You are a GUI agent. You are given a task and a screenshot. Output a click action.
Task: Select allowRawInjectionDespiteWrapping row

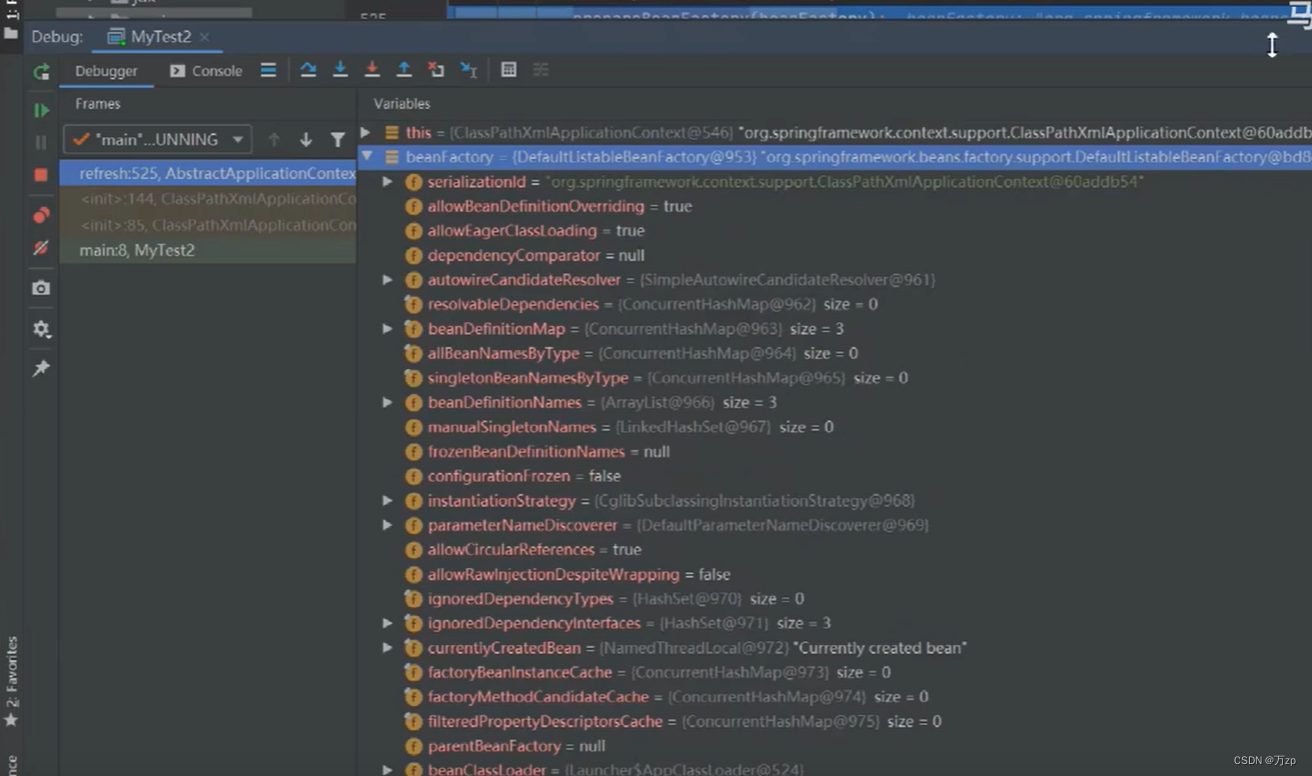(834, 574)
